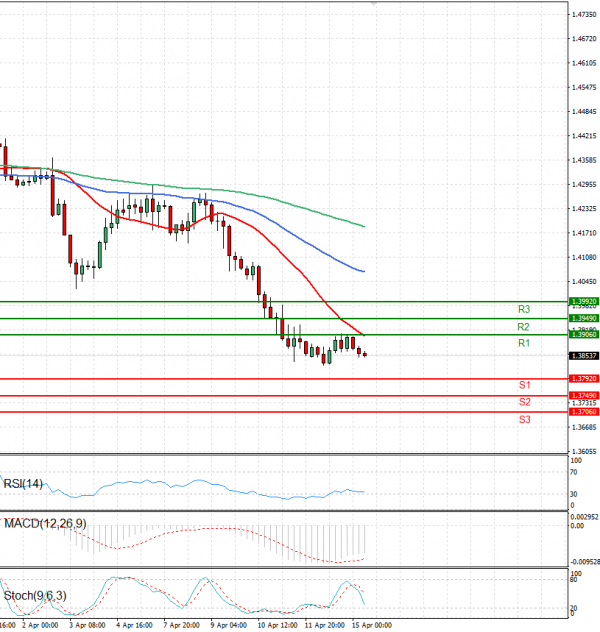Screen dimensions: 600x632
Task: Select the green 1.39920 price tag
Action: [584, 301]
